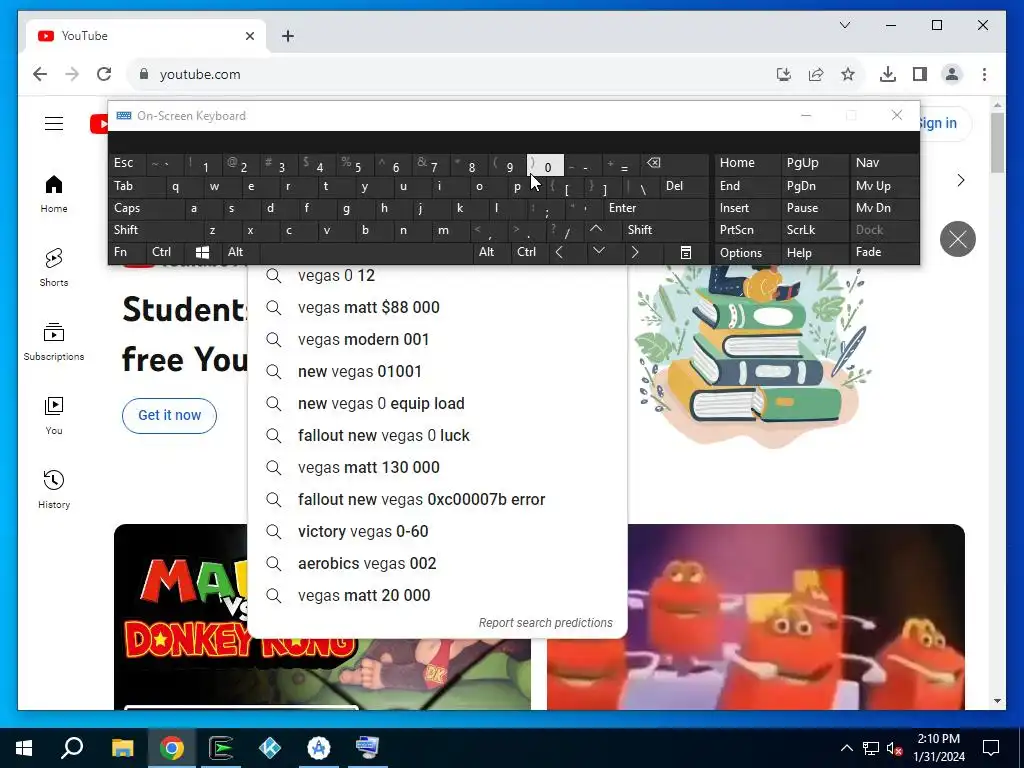The width and height of the screenshot is (1024, 768).
Task: Click the right arrow key on On-Screen Keyboard
Action: pos(635,252)
